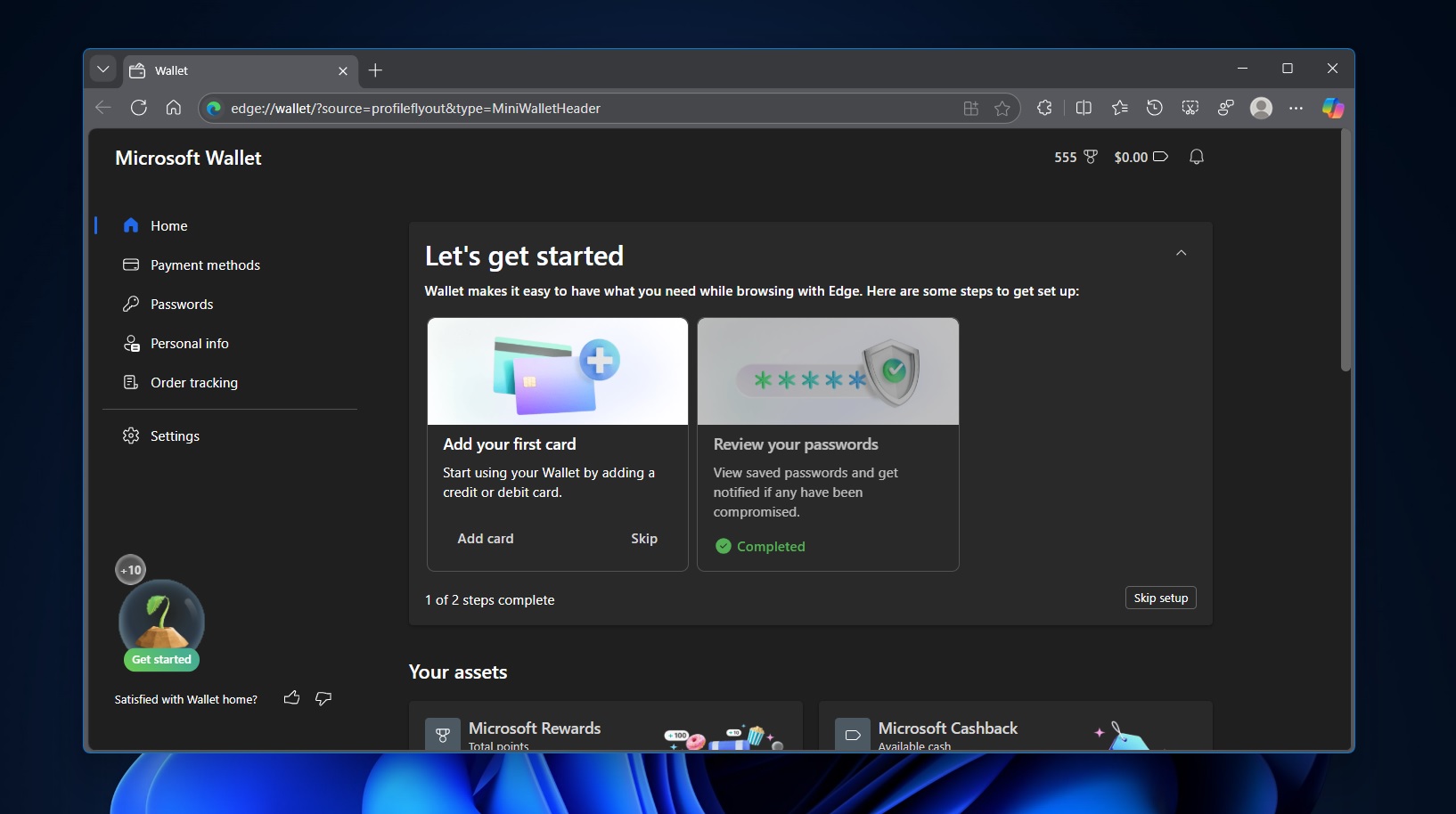Click the browser extensions puzzle icon
This screenshot has width=1456, height=814.
pyautogui.click(x=1043, y=108)
